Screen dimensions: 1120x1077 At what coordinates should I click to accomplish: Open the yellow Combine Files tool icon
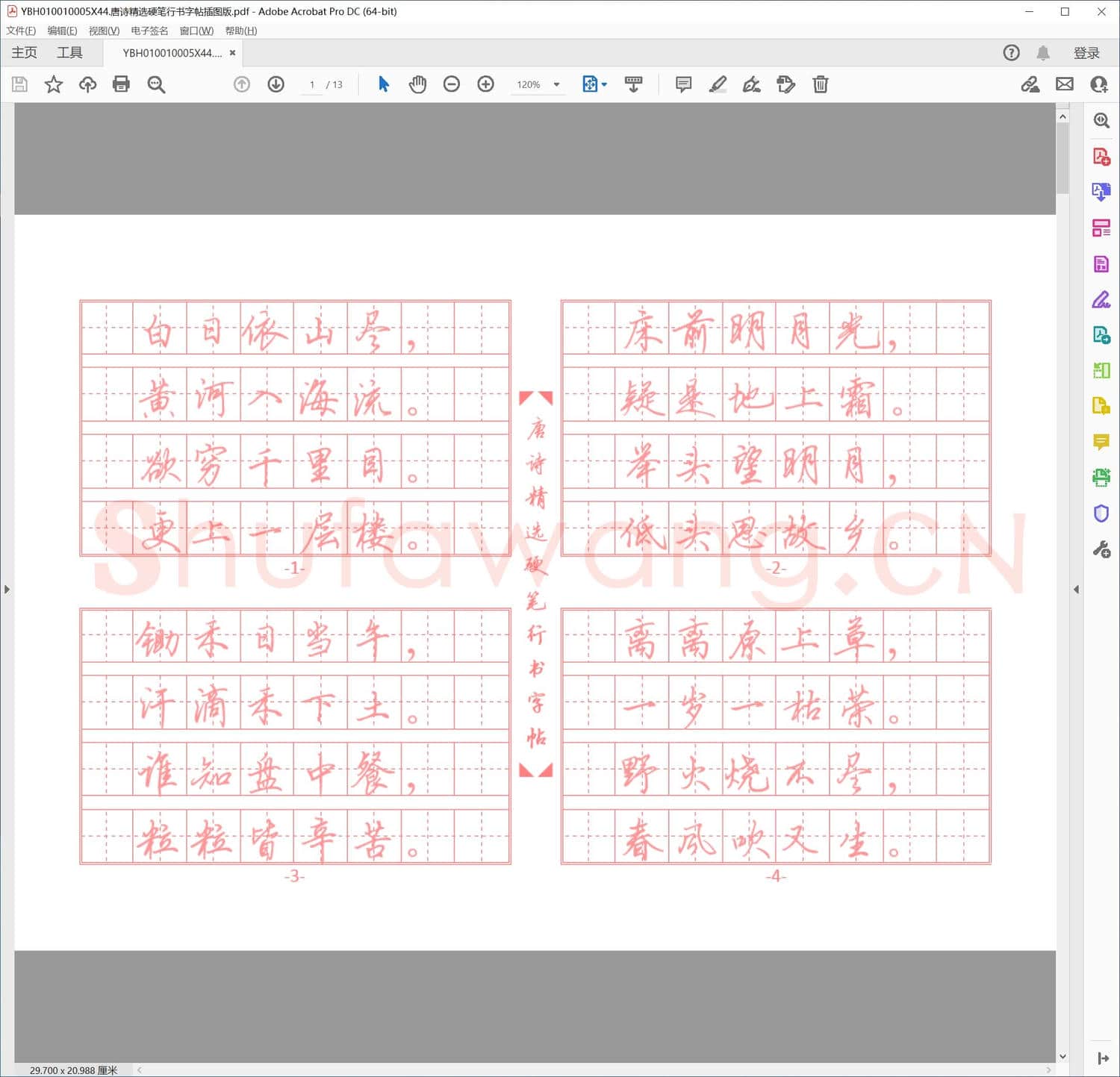(1101, 406)
